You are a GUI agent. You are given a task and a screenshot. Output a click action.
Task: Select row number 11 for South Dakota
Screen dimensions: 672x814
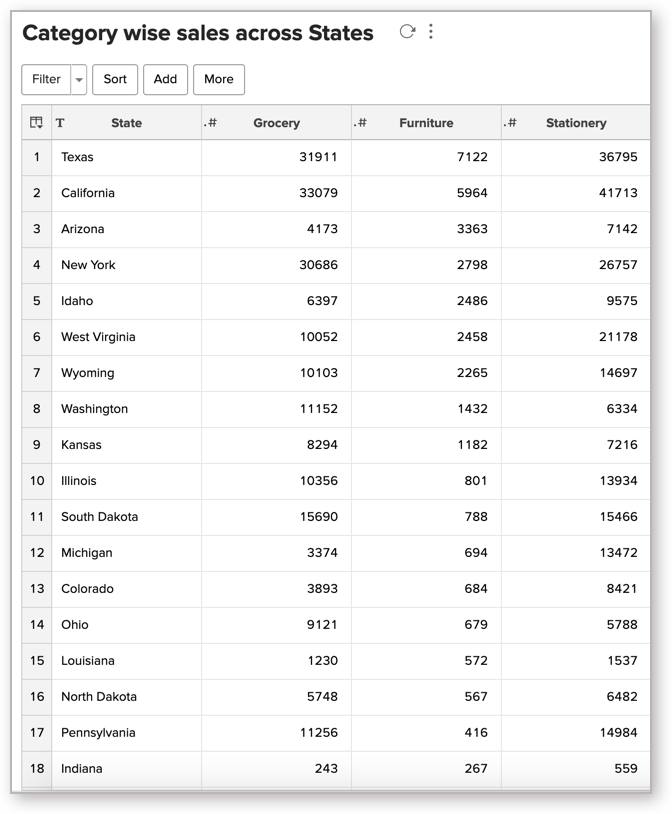click(x=37, y=517)
